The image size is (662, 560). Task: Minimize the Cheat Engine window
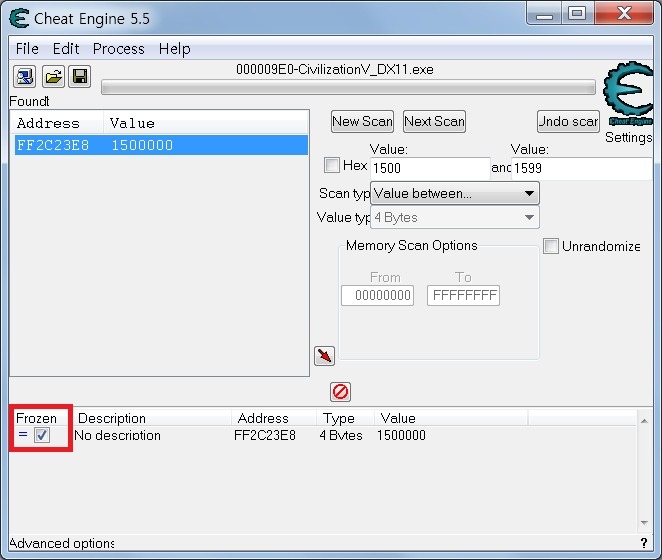(x=544, y=14)
